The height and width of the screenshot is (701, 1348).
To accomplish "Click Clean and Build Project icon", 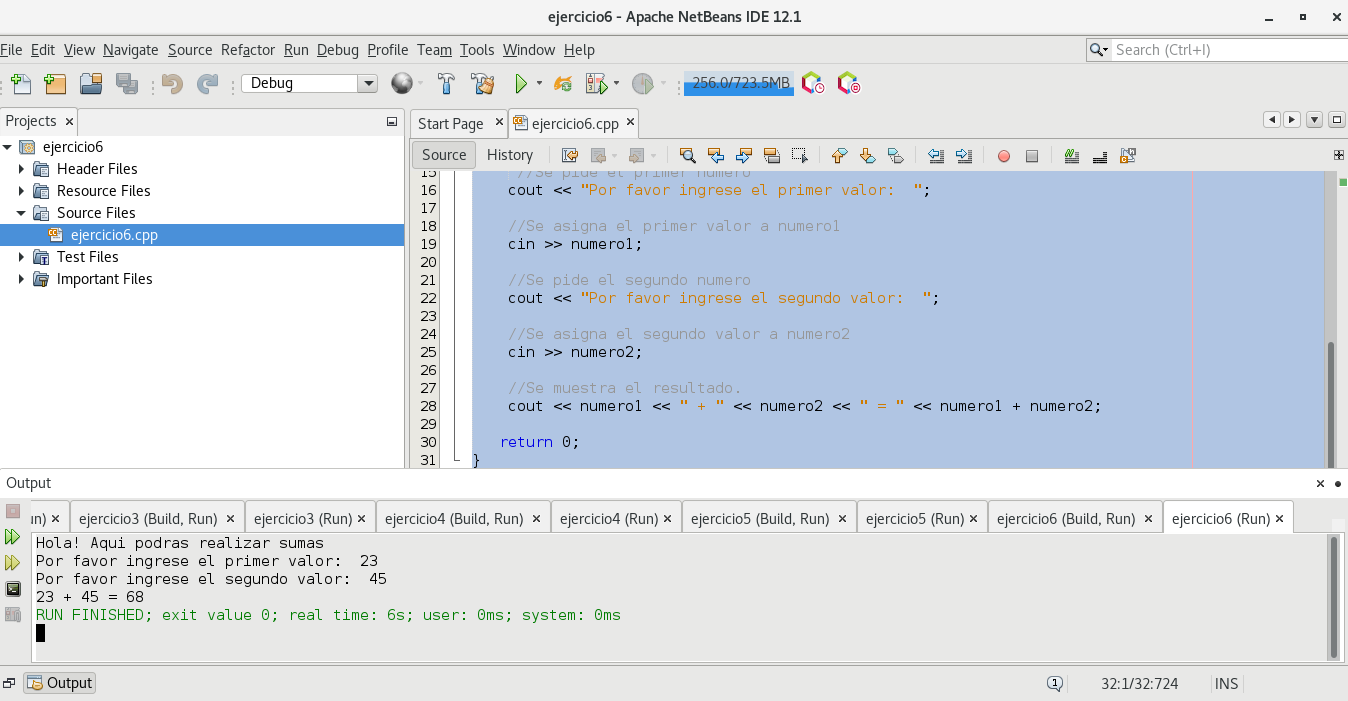I will tap(483, 84).
